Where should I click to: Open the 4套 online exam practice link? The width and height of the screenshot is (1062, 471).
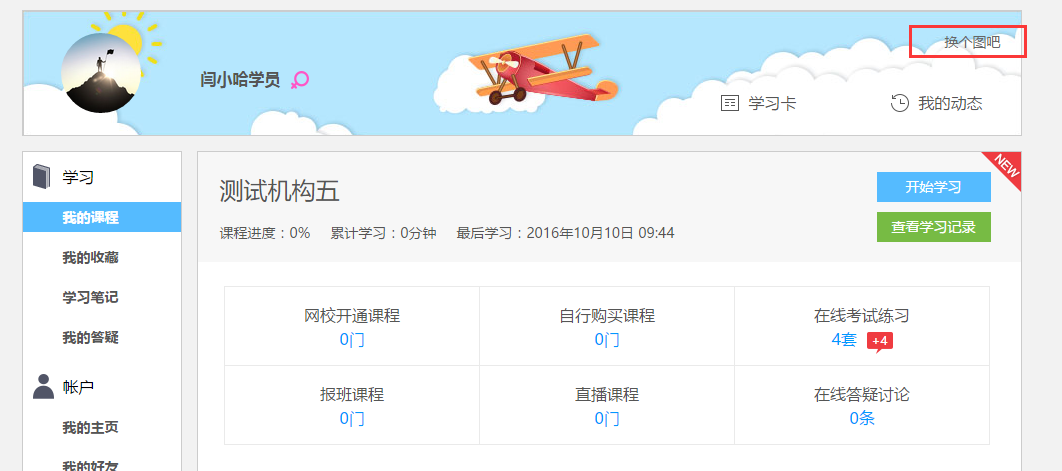pyautogui.click(x=844, y=339)
